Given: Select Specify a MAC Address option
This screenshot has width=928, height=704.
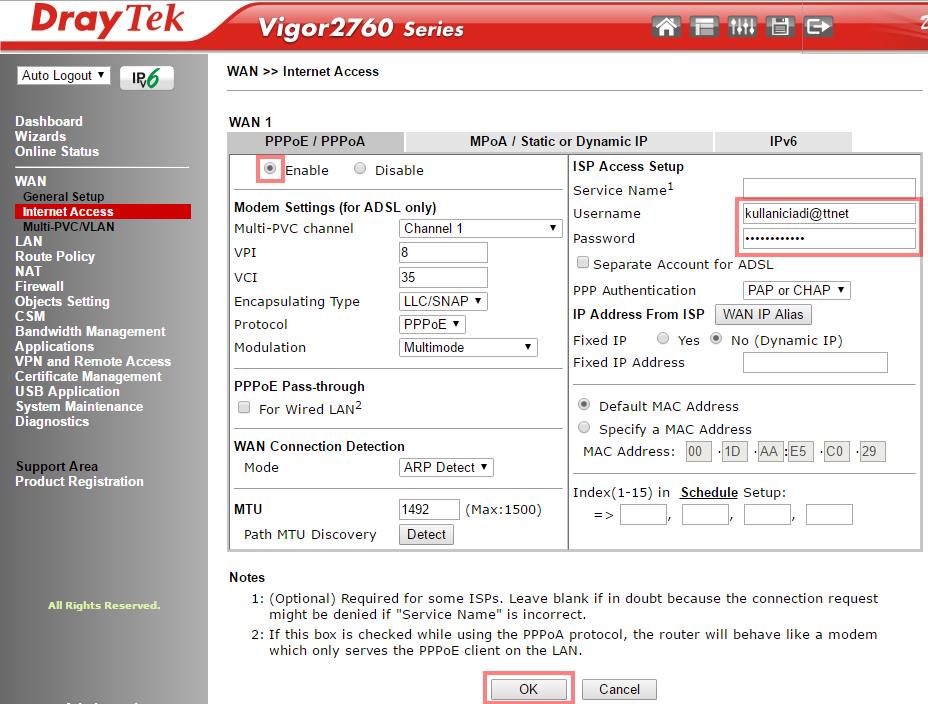Looking at the screenshot, I should (x=584, y=428).
